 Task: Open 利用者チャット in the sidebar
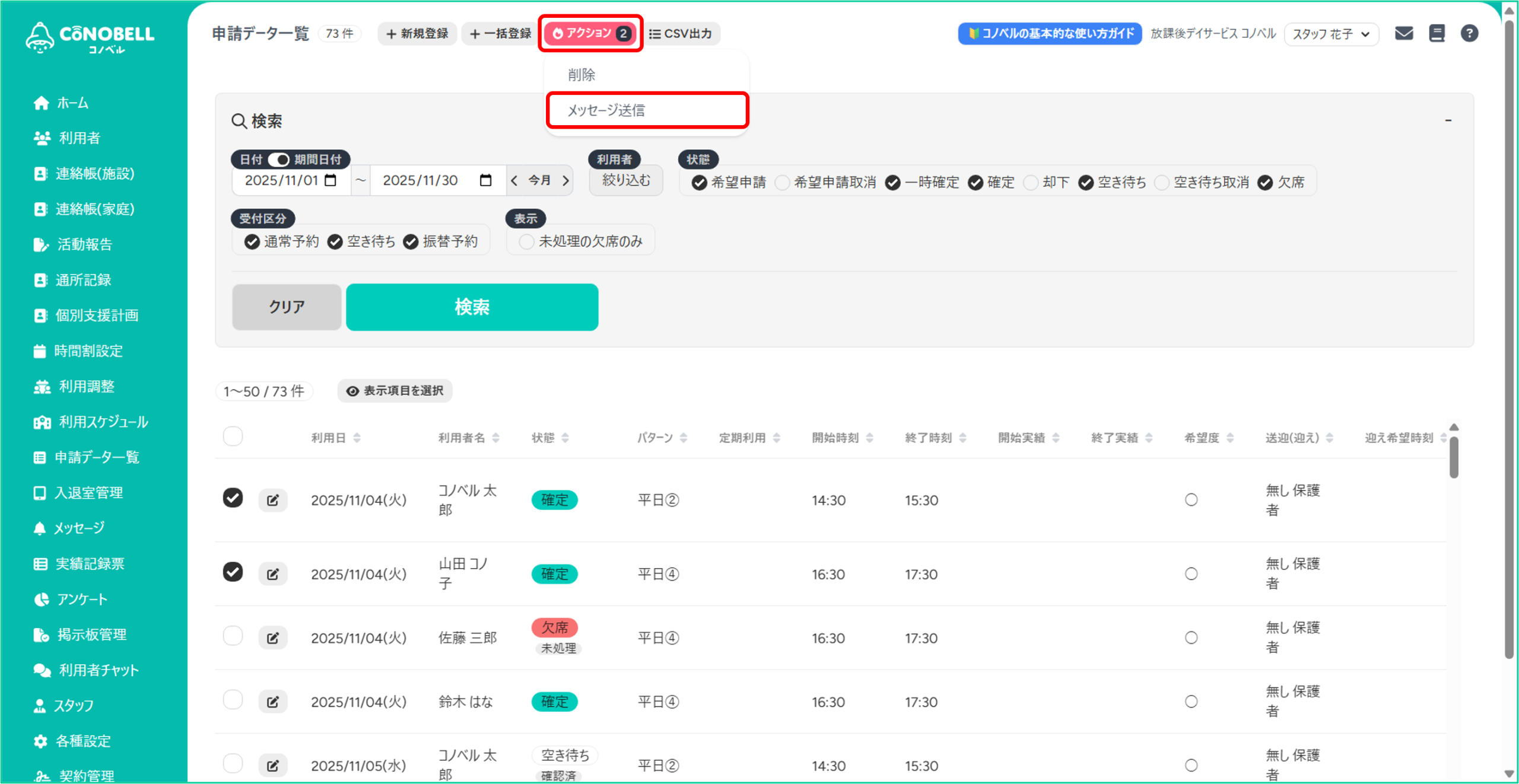tap(98, 670)
